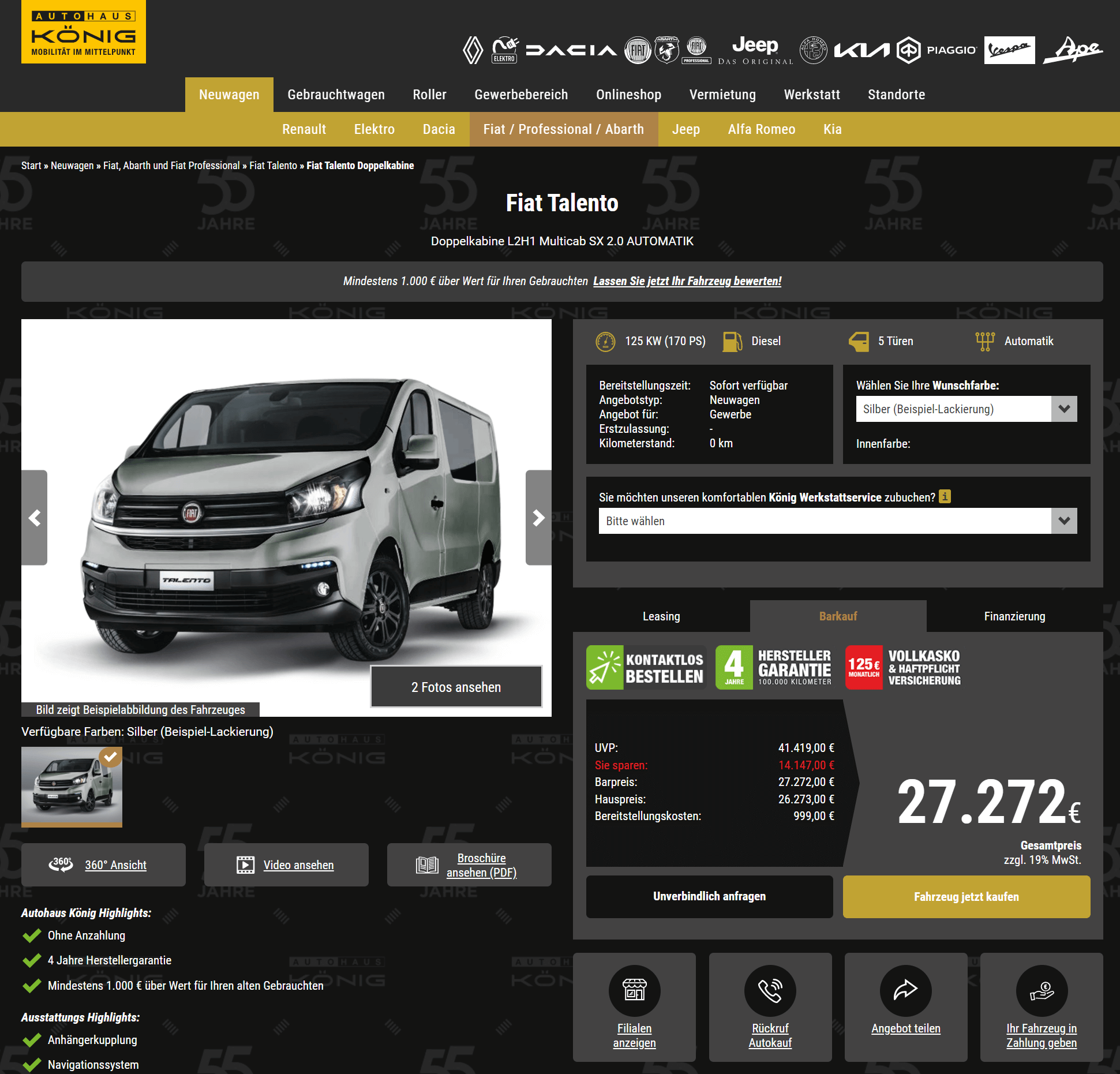Click the Abarth scorpion logo

(x=666, y=50)
